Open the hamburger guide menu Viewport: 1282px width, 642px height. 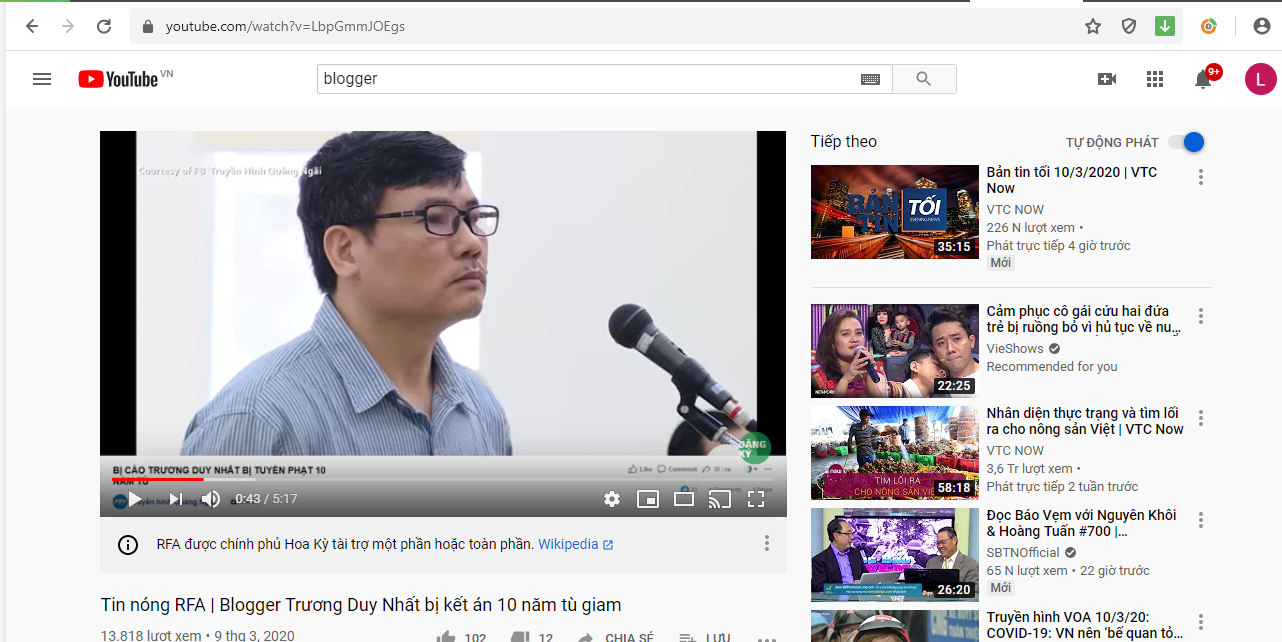coord(42,79)
